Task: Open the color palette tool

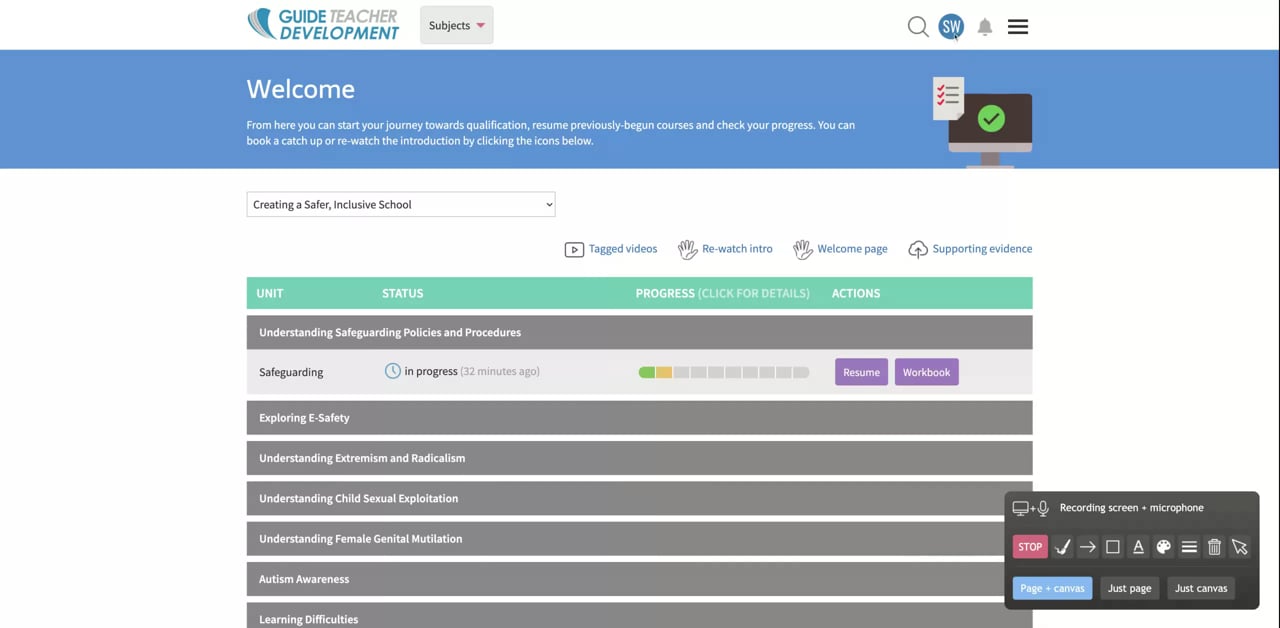Action: coord(1163,547)
